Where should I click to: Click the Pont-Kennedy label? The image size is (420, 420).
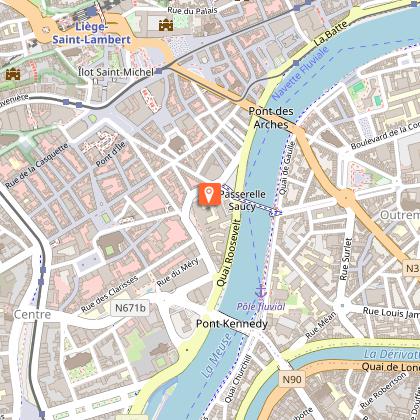[x=232, y=324]
